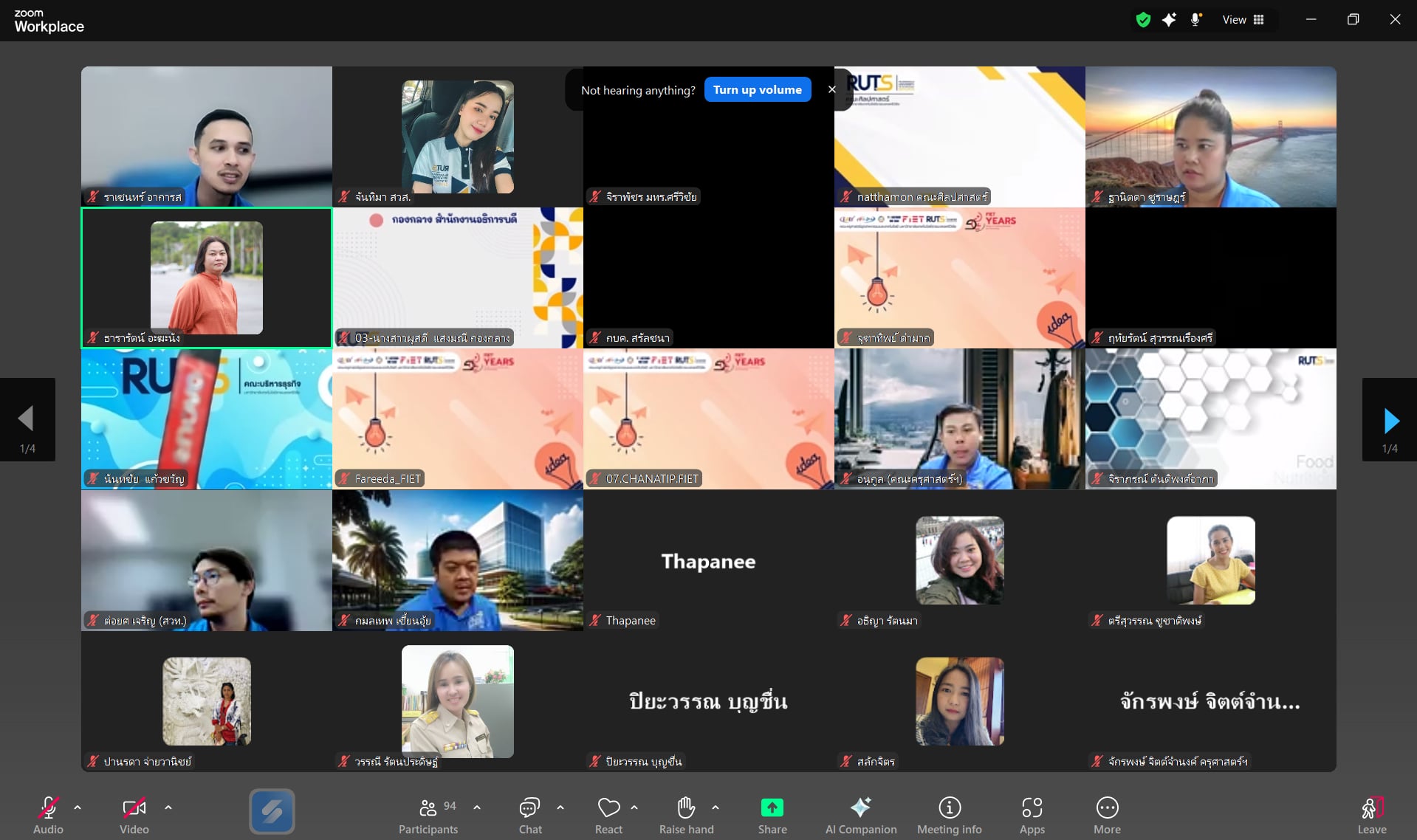The width and height of the screenshot is (1417, 840).
Task: Click the React heart icon
Action: (x=608, y=808)
